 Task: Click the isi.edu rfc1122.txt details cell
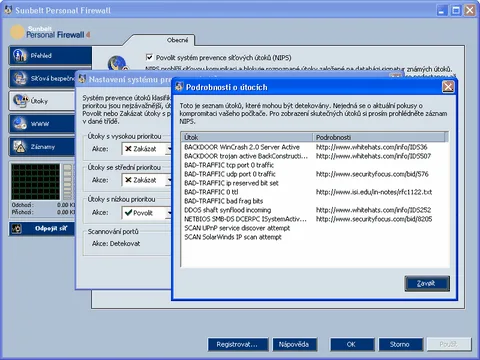tap(374, 192)
